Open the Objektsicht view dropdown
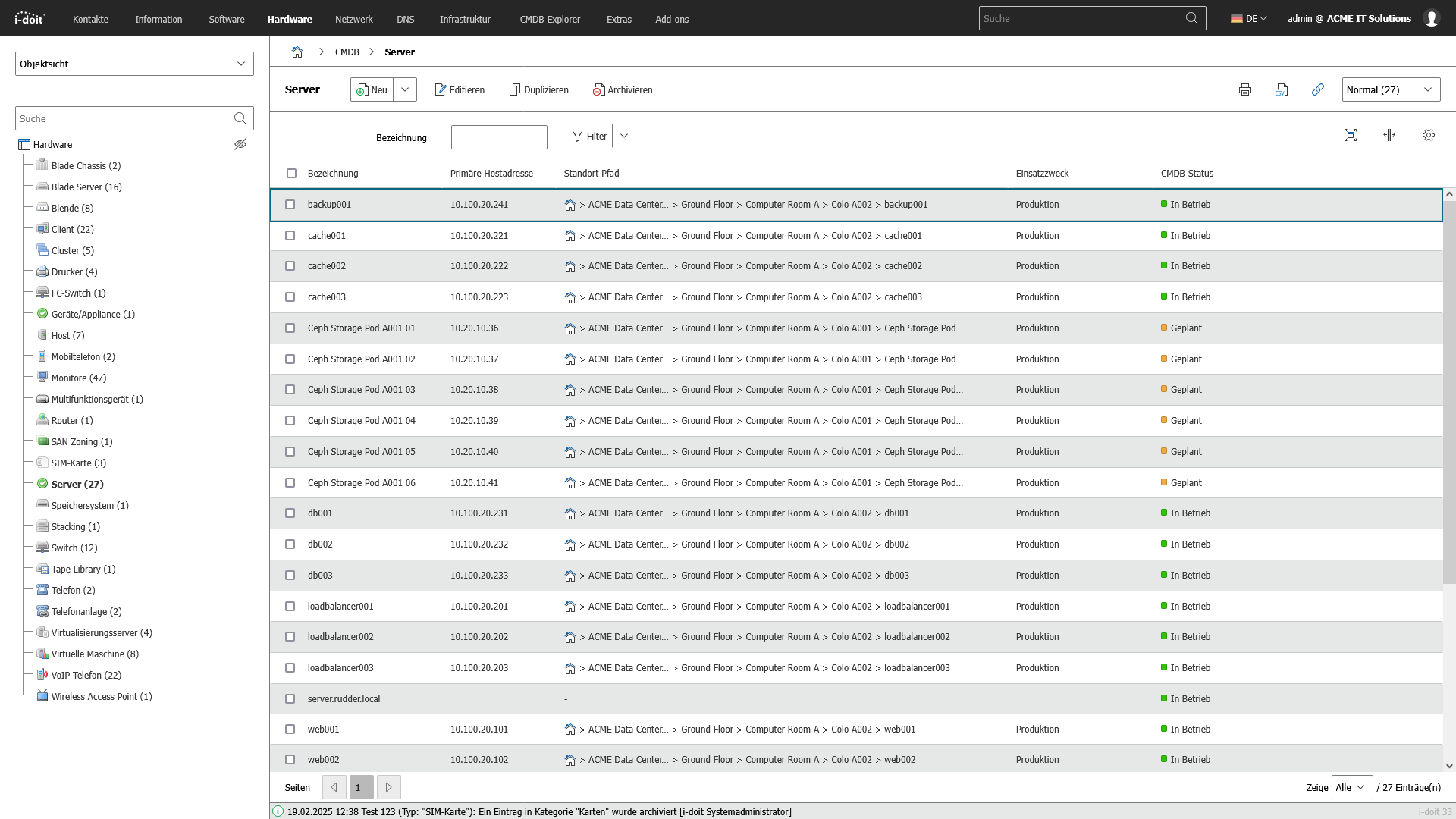Viewport: 1456px width, 819px height. coord(134,64)
